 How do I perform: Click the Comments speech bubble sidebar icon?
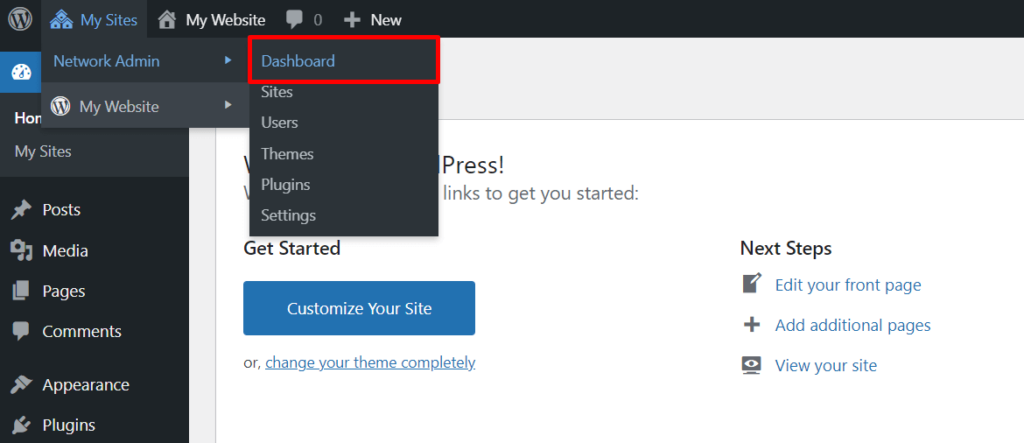point(22,331)
